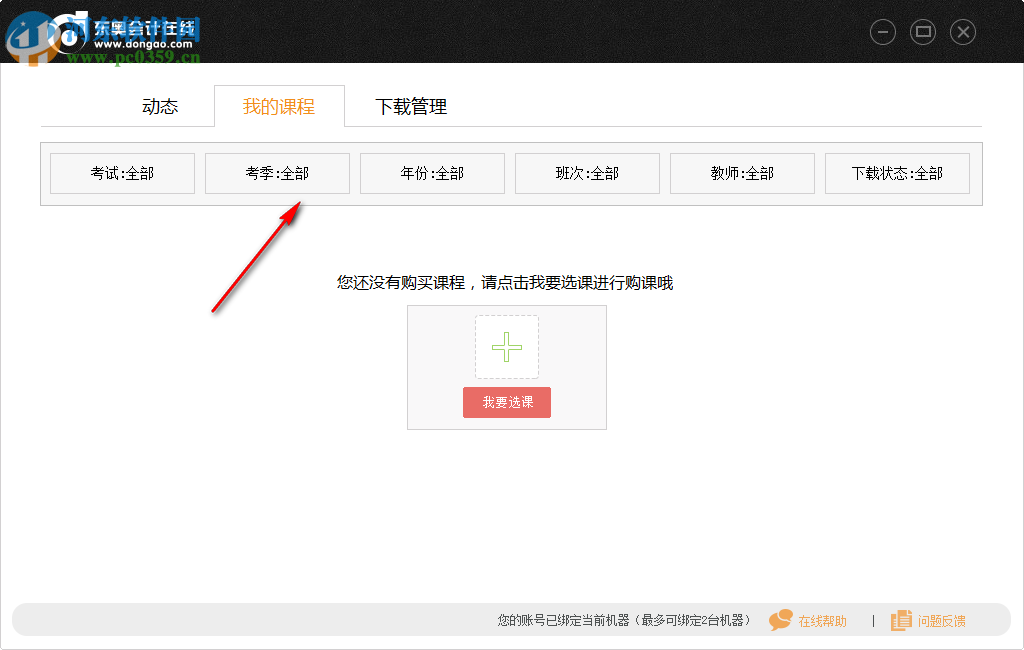Click the circular minimize icon
This screenshot has width=1024, height=650.
[883, 31]
